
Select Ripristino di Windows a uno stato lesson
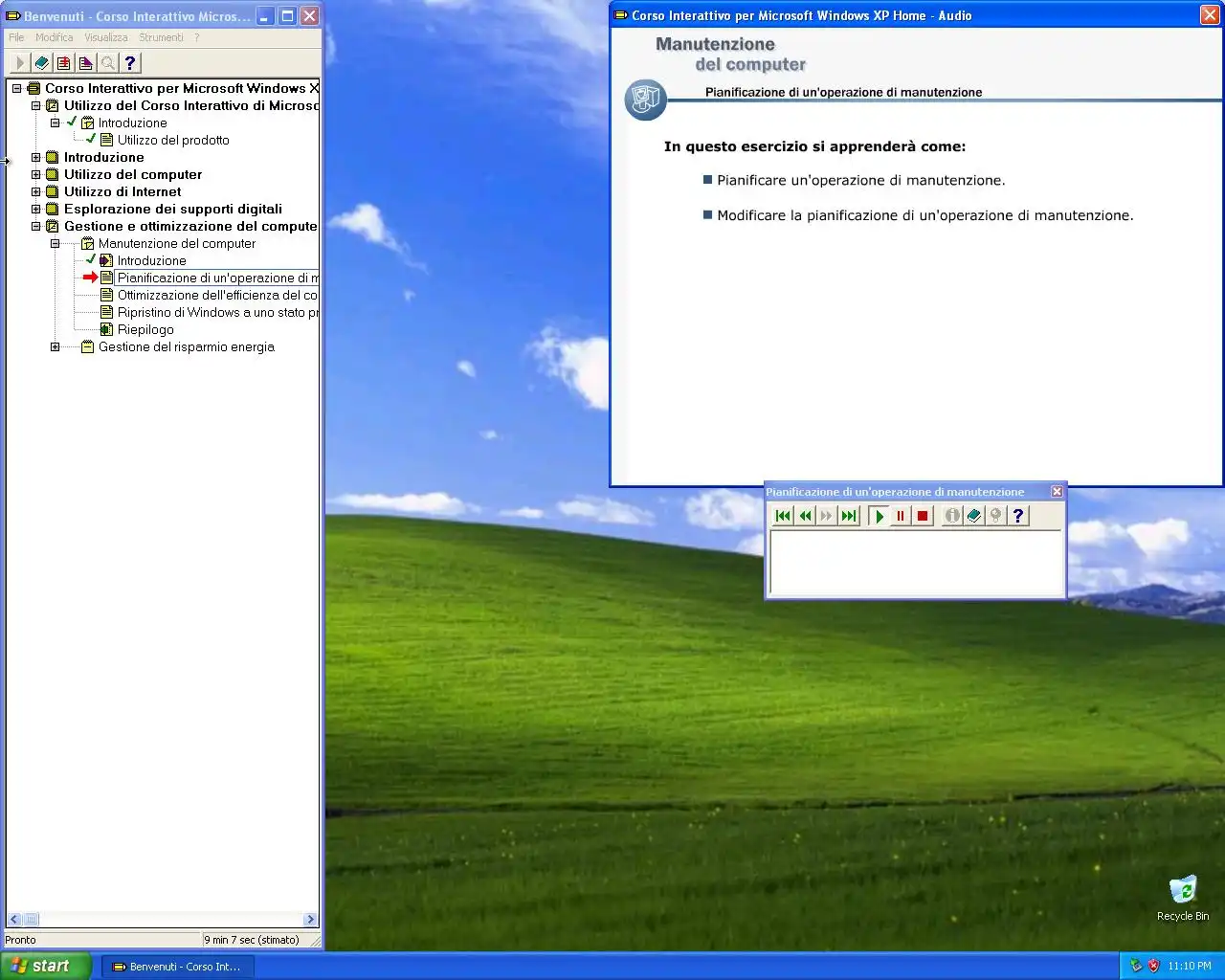pos(217,312)
